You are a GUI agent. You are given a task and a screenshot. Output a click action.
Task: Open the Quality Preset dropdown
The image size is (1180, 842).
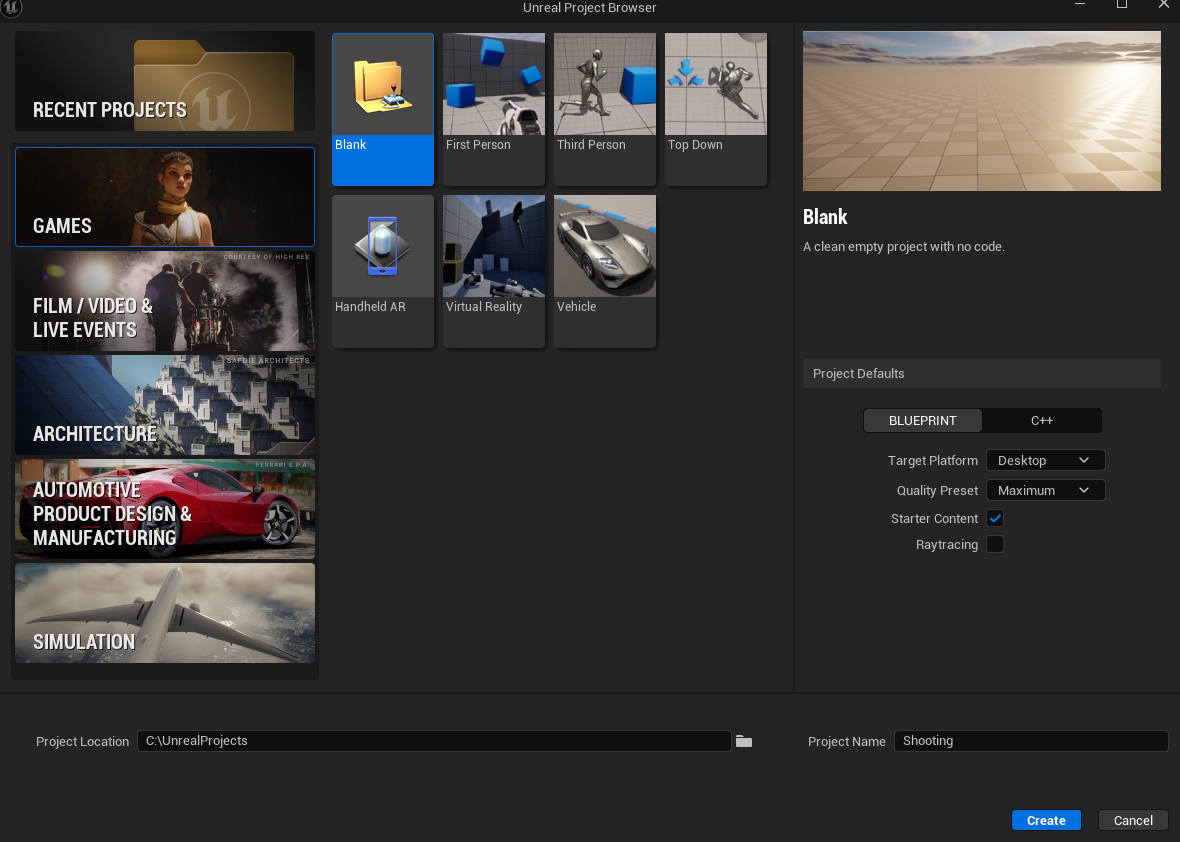pyautogui.click(x=1045, y=491)
